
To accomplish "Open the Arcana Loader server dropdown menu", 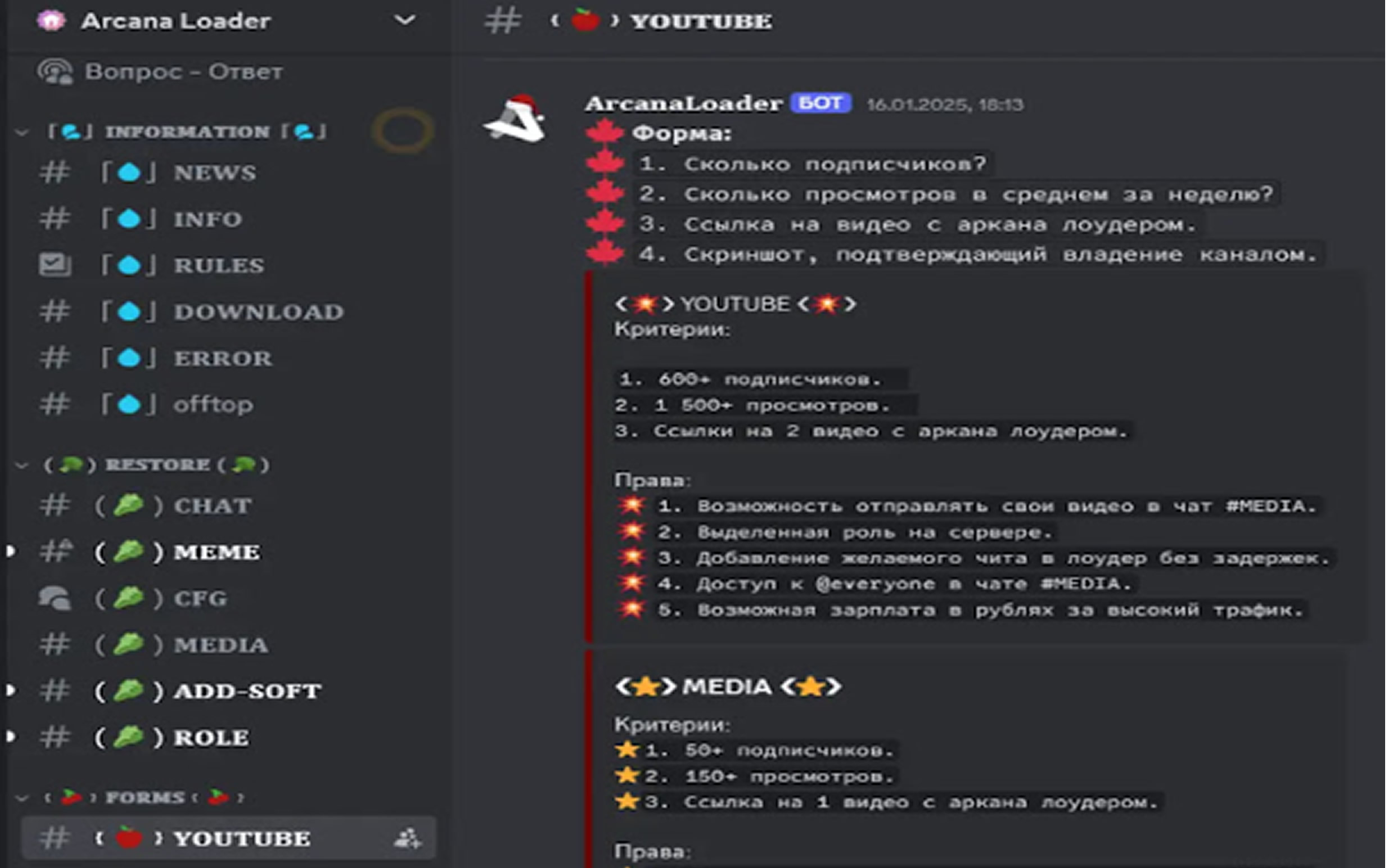I will click(x=404, y=21).
